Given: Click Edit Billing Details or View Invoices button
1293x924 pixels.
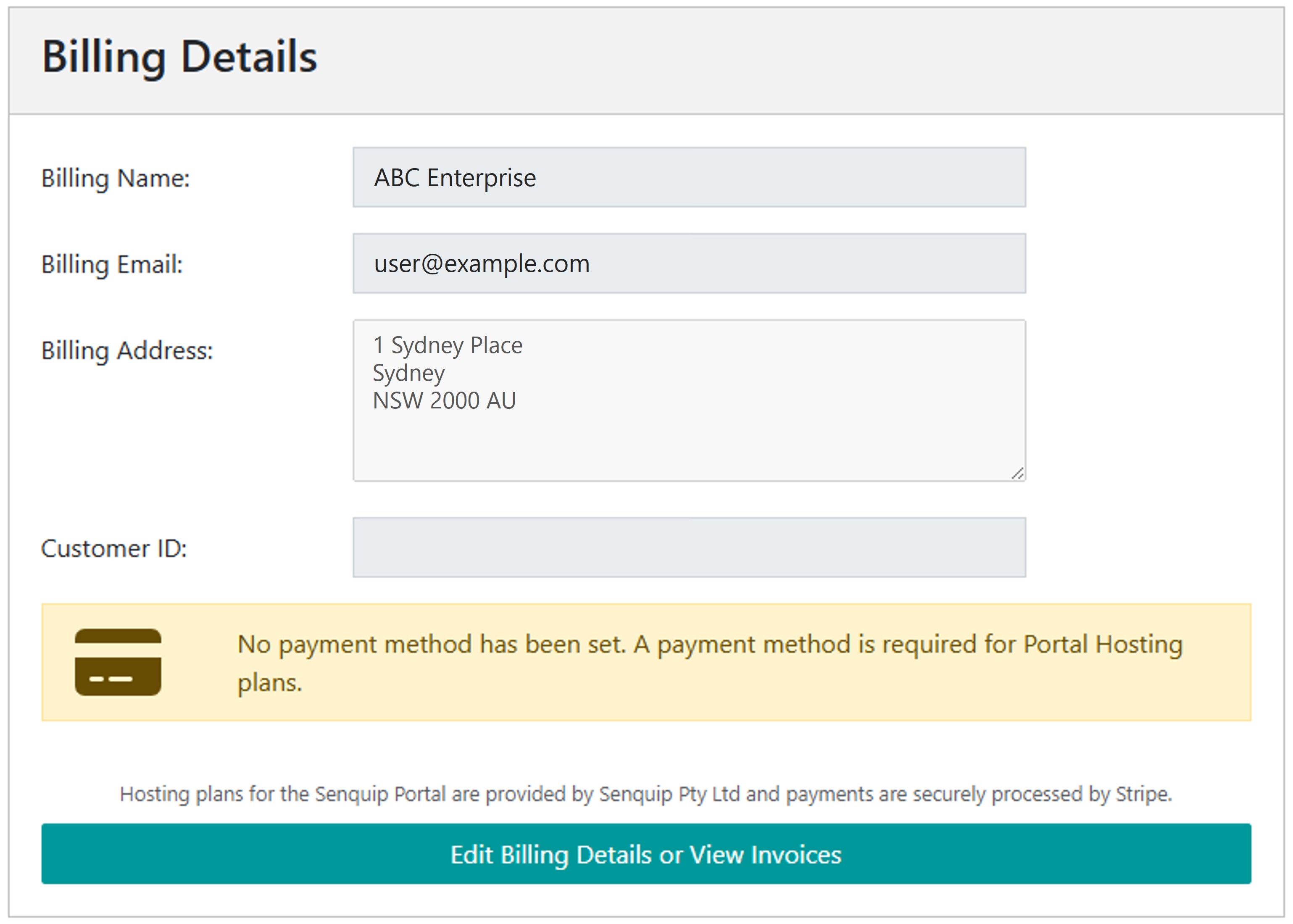Looking at the screenshot, I should [645, 854].
